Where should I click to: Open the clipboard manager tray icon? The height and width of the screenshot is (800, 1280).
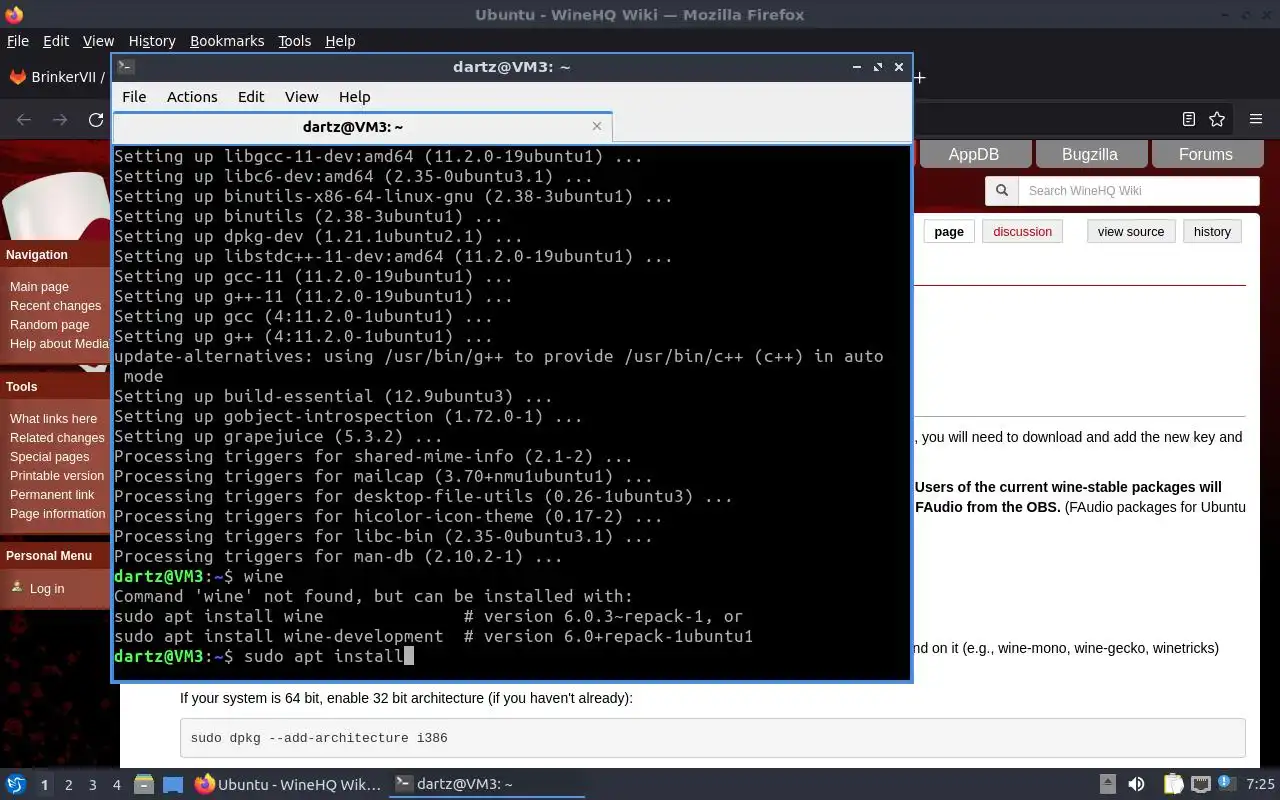[1173, 784]
